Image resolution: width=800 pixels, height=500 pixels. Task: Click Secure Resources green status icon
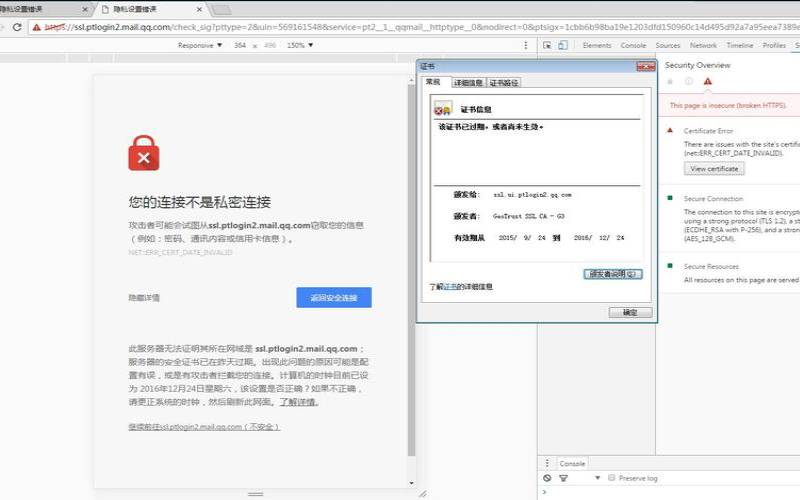pos(670,266)
